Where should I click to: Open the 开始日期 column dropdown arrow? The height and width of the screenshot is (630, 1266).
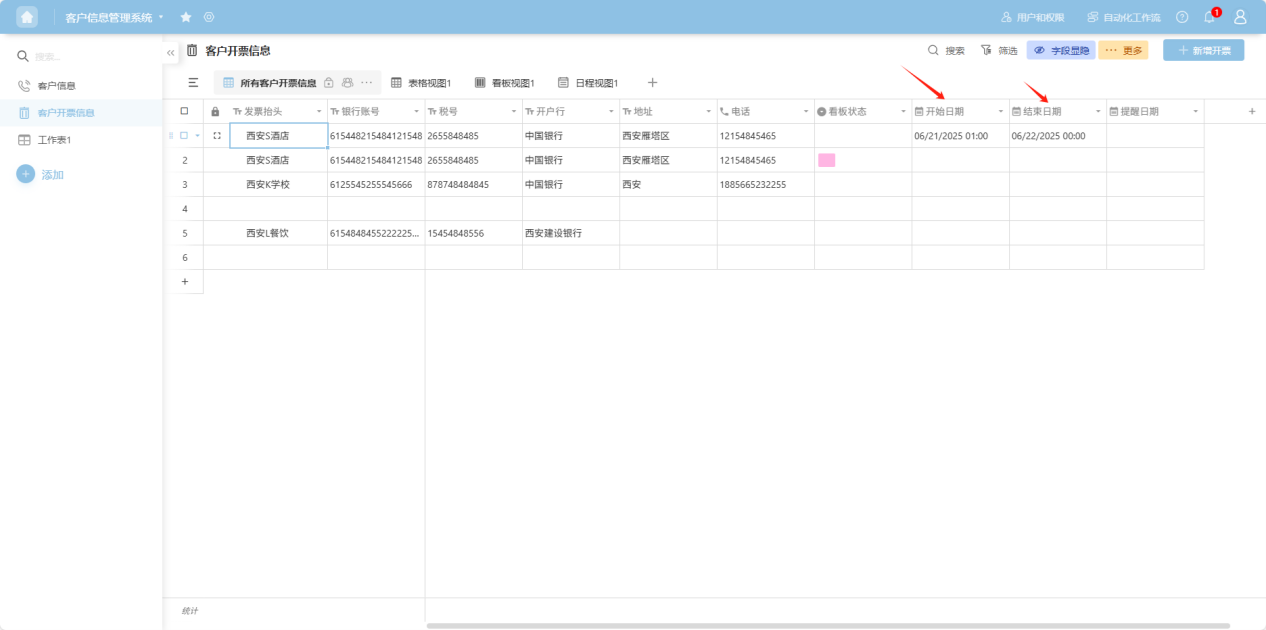point(1000,112)
